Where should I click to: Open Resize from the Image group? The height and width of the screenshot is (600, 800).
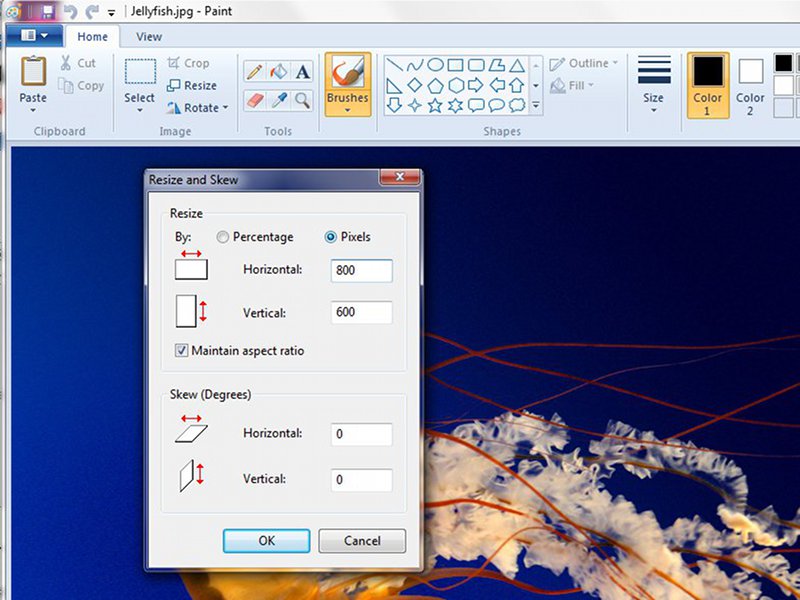pyautogui.click(x=192, y=85)
